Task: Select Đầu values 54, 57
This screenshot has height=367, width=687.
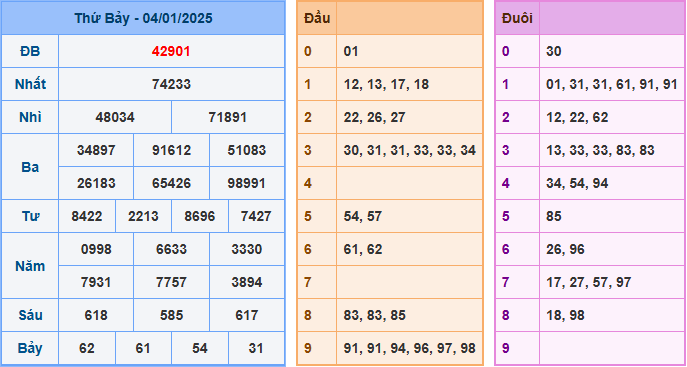Action: click(363, 216)
